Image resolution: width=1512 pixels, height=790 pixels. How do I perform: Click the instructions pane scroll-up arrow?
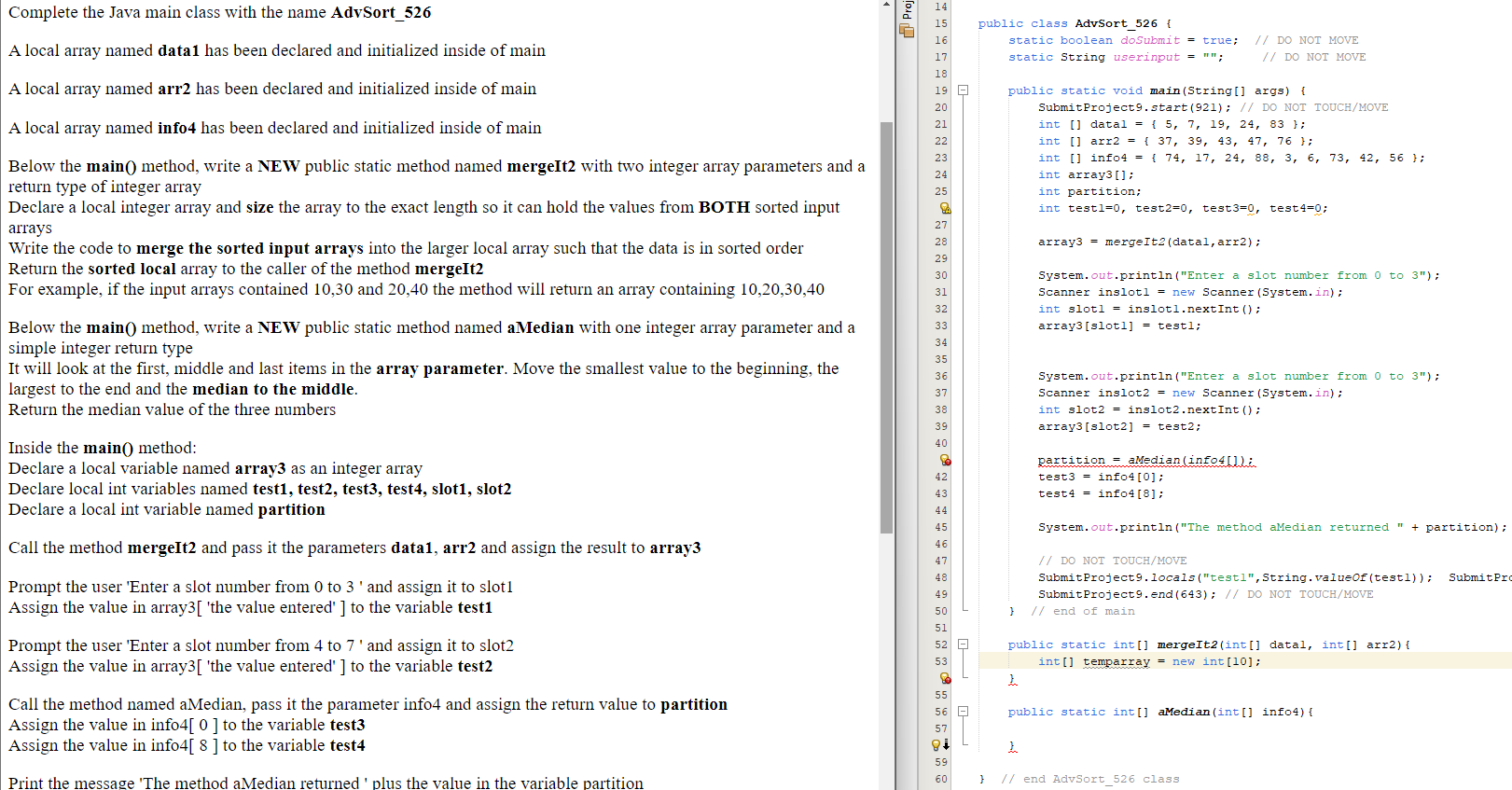pyautogui.click(x=886, y=5)
